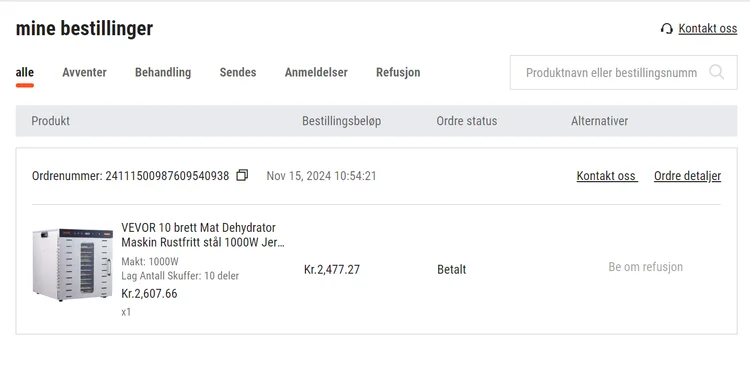Click Kontakt oss link in order row
Screen dimensions: 750x368
[607, 176]
